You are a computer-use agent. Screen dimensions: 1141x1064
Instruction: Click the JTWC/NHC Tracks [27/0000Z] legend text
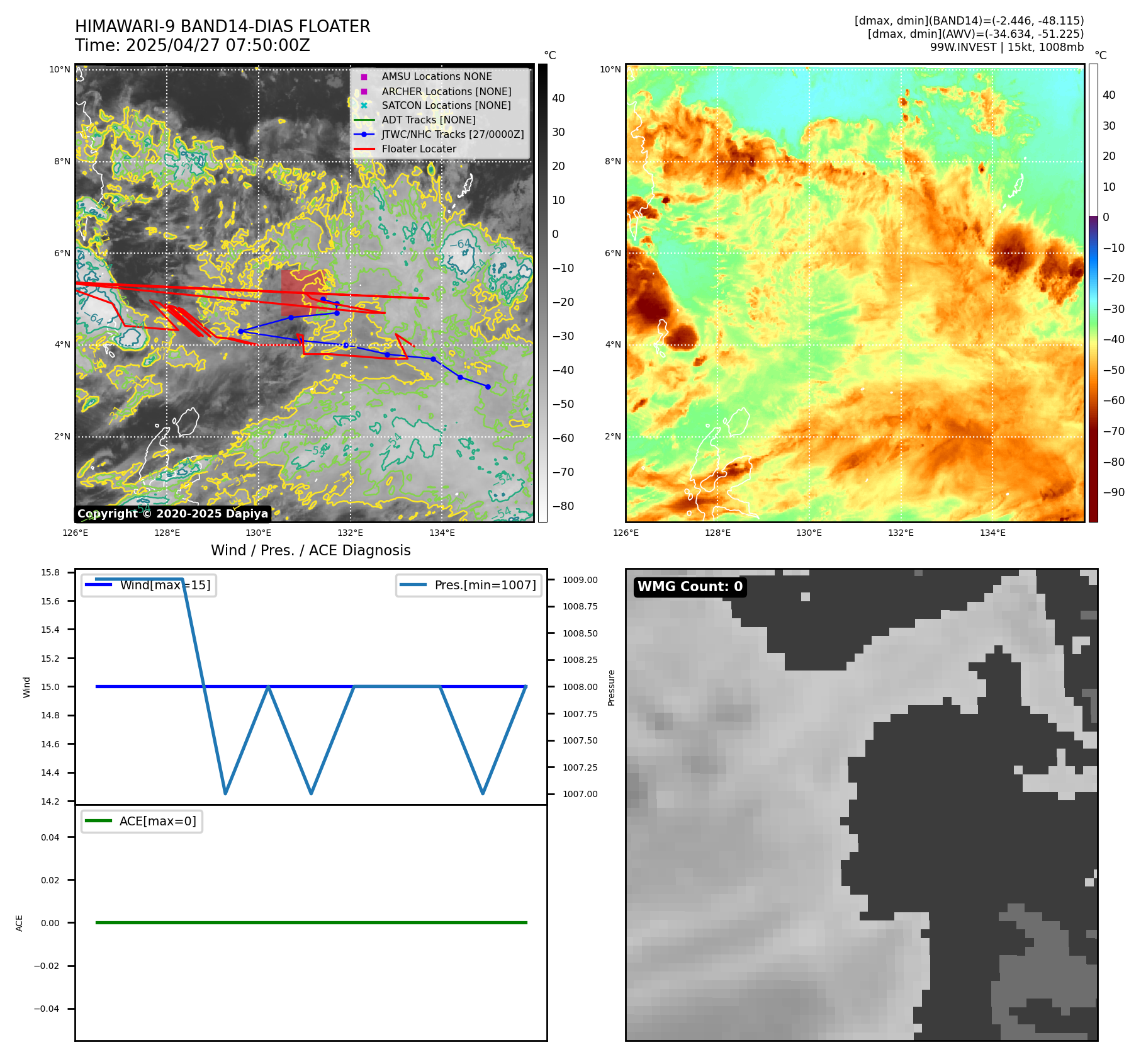pos(453,135)
